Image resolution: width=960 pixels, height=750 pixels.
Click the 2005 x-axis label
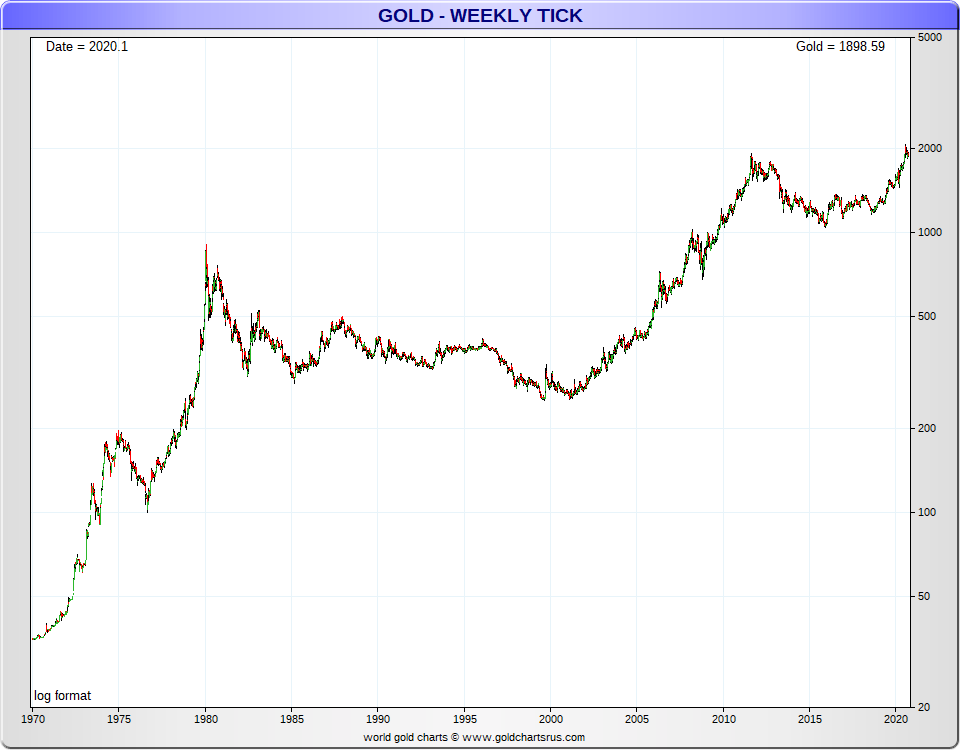point(637,719)
